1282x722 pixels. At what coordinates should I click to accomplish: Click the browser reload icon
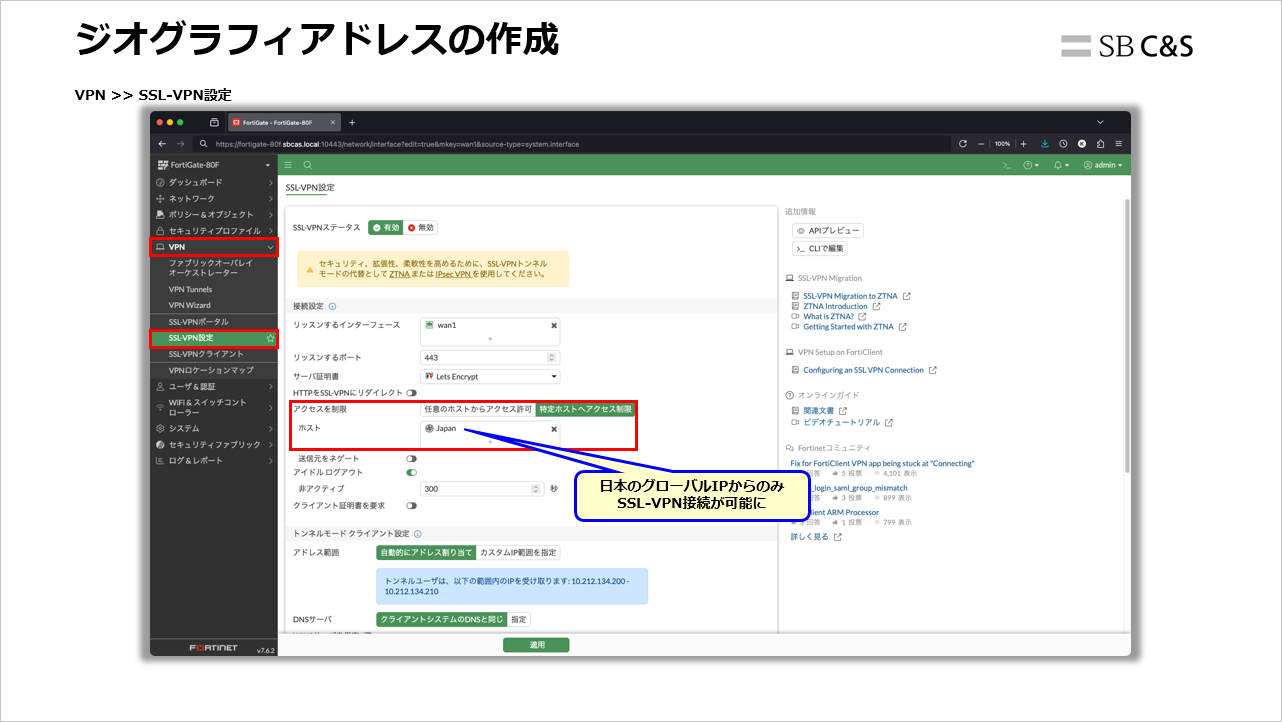[963, 144]
